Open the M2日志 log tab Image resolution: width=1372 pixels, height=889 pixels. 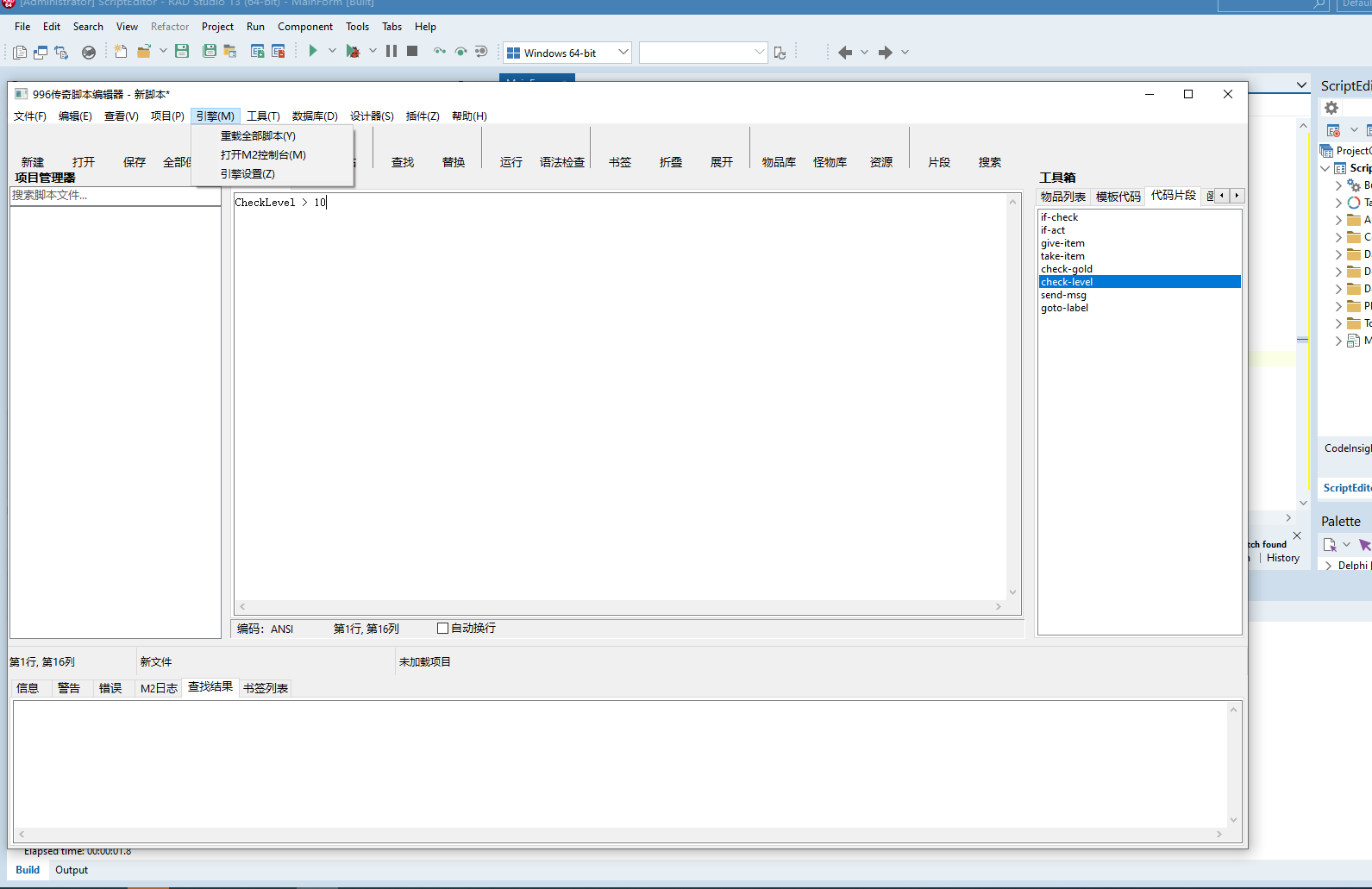coord(159,688)
